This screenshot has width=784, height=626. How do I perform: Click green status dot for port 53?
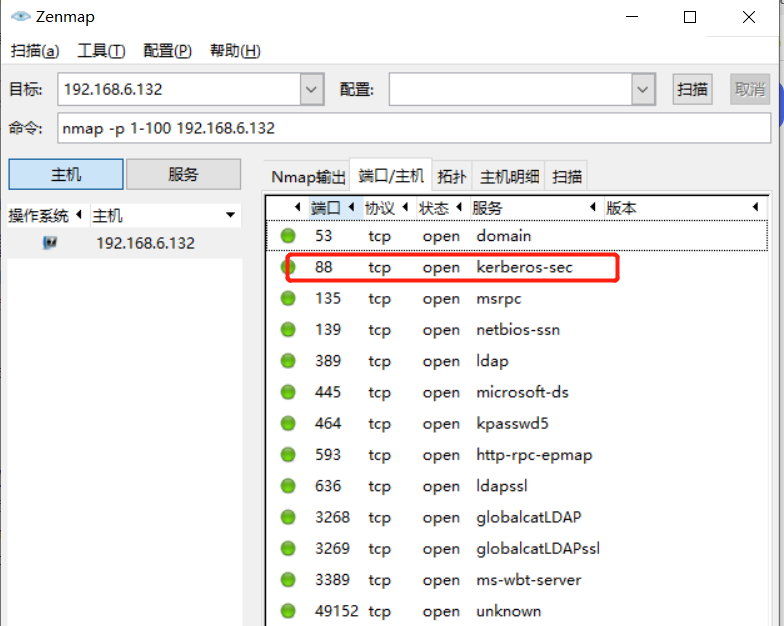tap(288, 236)
